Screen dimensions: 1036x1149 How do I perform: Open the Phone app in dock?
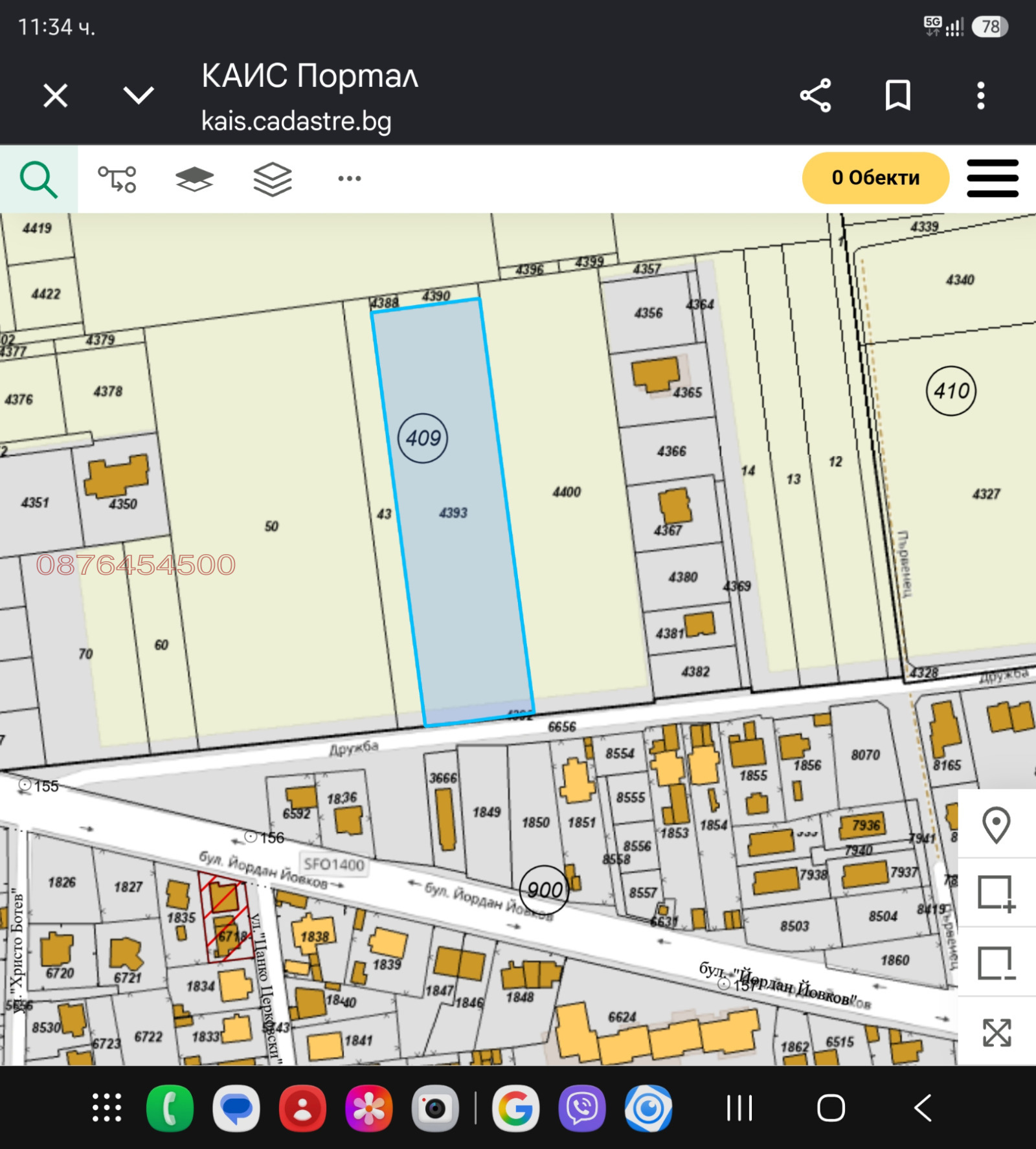click(x=170, y=1108)
